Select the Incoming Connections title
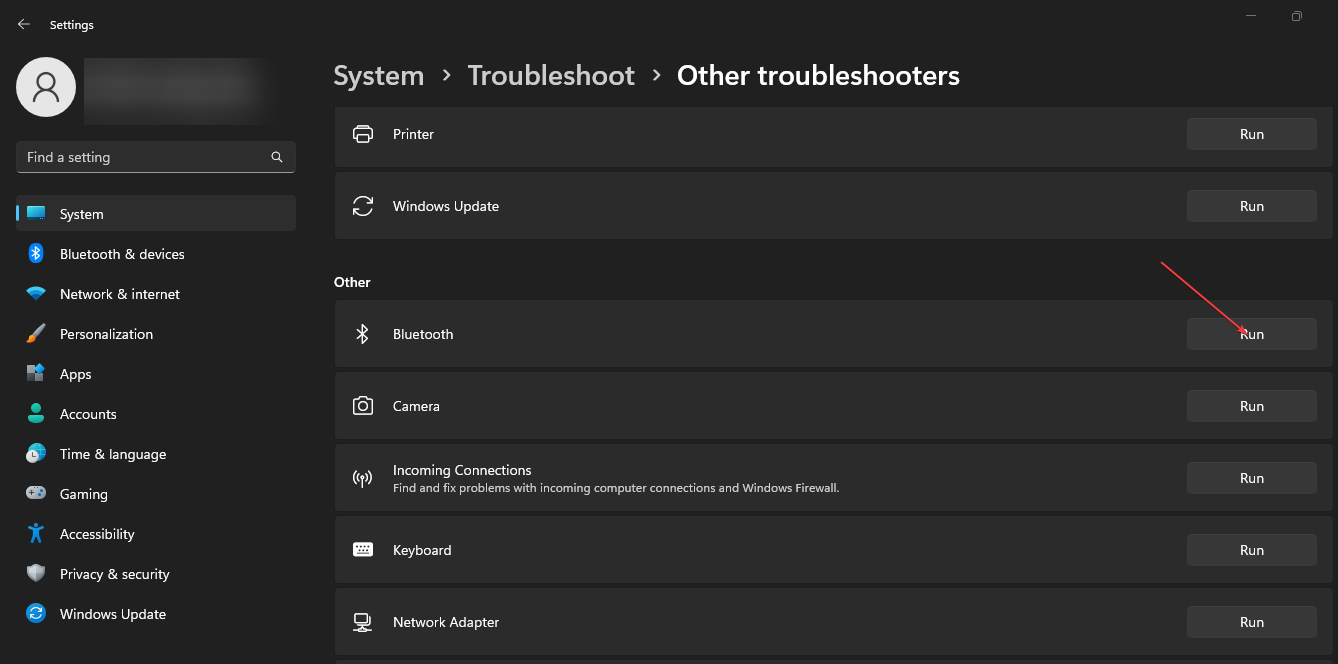The width and height of the screenshot is (1338, 664). [462, 470]
